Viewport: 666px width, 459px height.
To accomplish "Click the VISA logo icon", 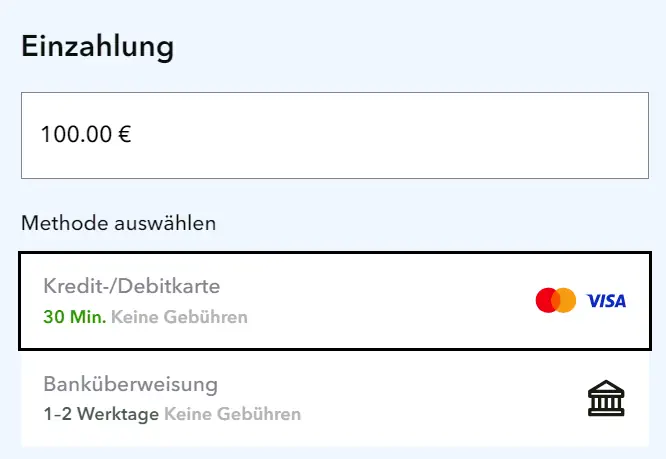I will point(606,301).
